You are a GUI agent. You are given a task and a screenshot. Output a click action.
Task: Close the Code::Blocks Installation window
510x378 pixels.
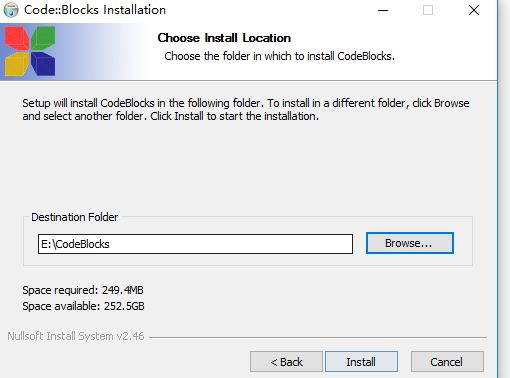coord(474,10)
